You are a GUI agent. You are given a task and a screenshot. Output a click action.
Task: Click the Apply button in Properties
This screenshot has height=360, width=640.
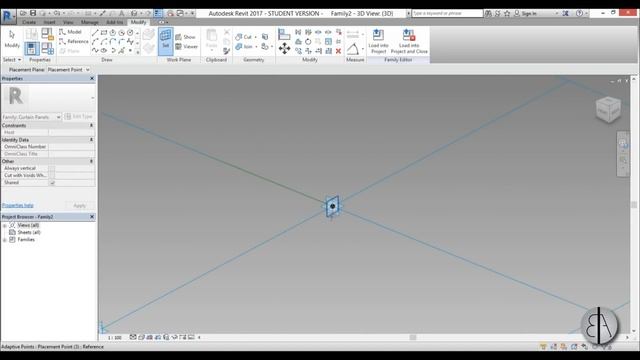pos(80,205)
